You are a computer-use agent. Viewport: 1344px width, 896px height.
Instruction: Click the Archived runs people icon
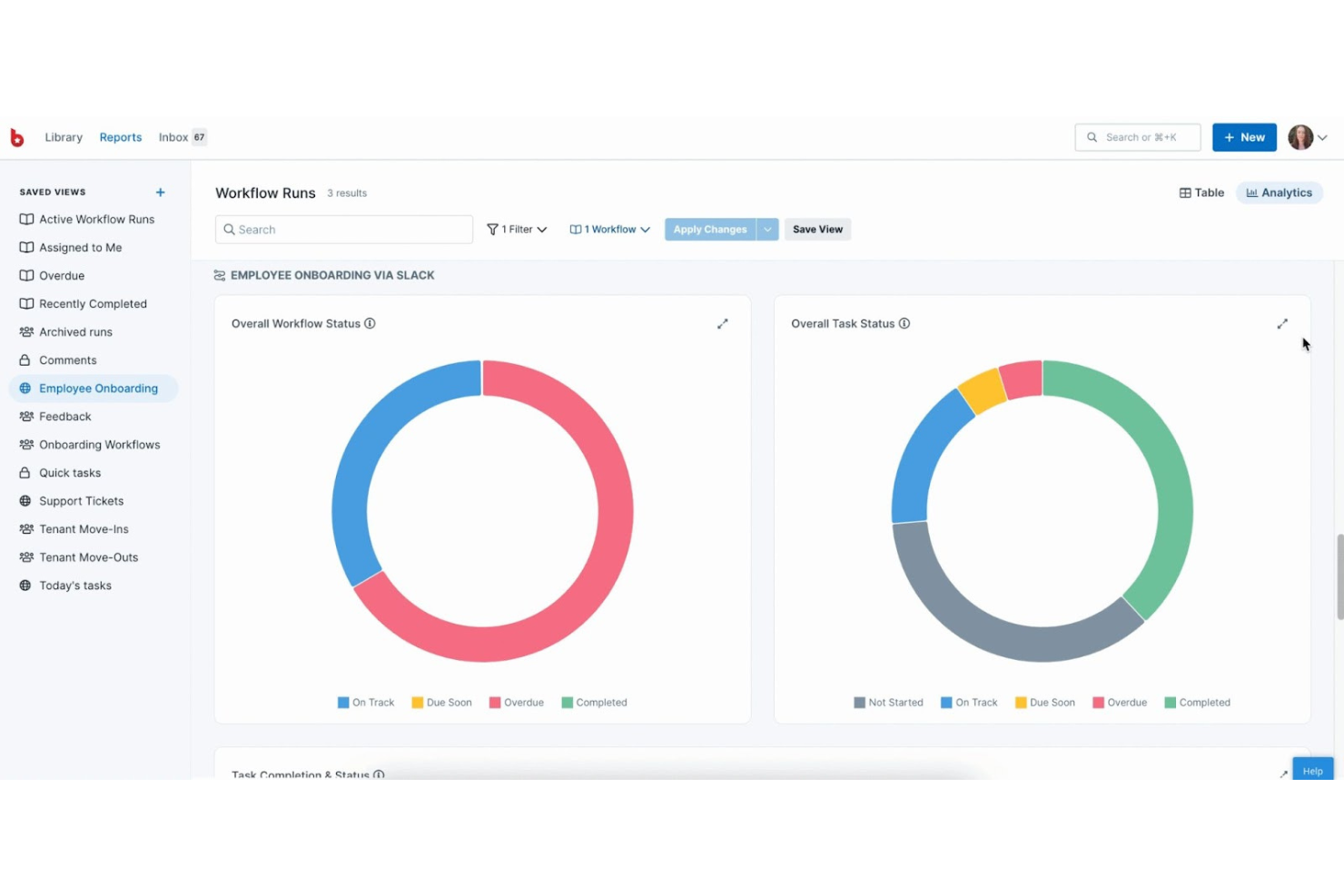point(26,332)
